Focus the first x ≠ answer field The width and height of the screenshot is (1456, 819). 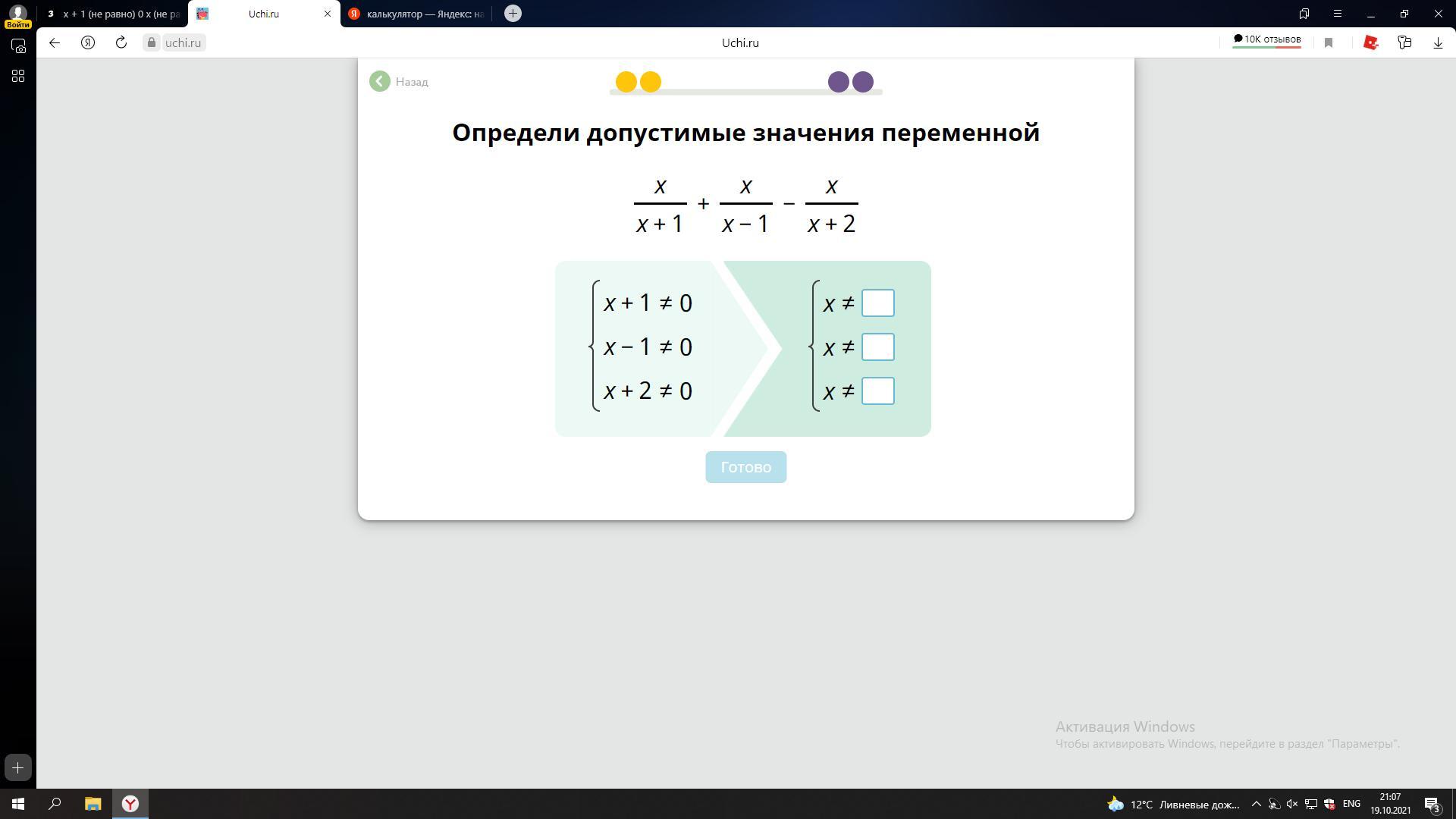click(877, 303)
